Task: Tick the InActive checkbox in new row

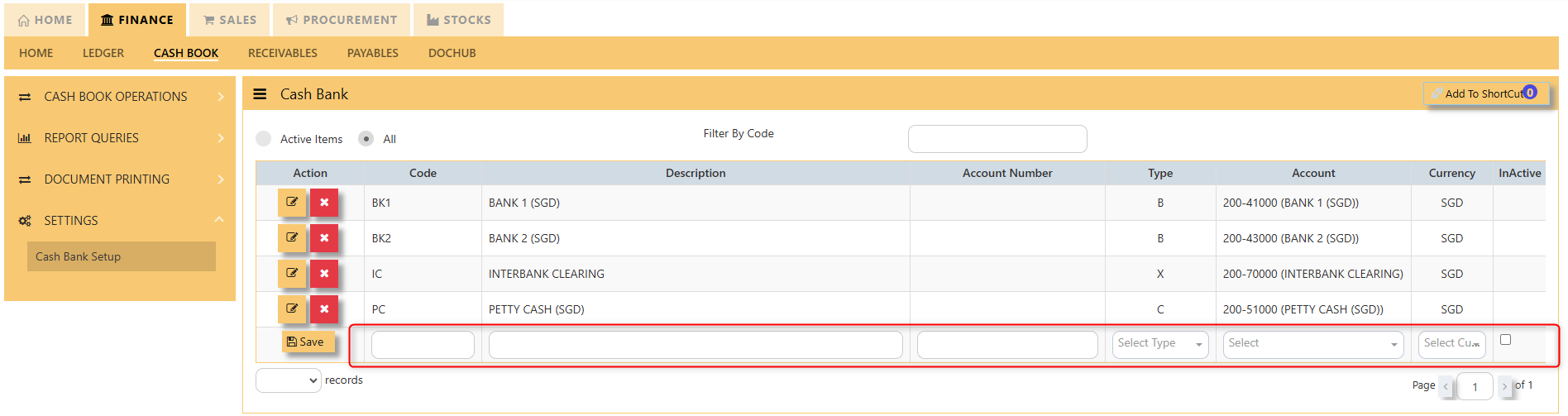Action: (x=1505, y=340)
